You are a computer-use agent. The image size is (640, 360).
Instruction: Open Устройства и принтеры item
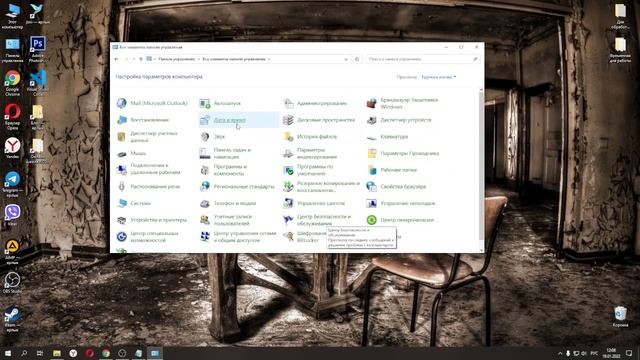[x=151, y=220]
